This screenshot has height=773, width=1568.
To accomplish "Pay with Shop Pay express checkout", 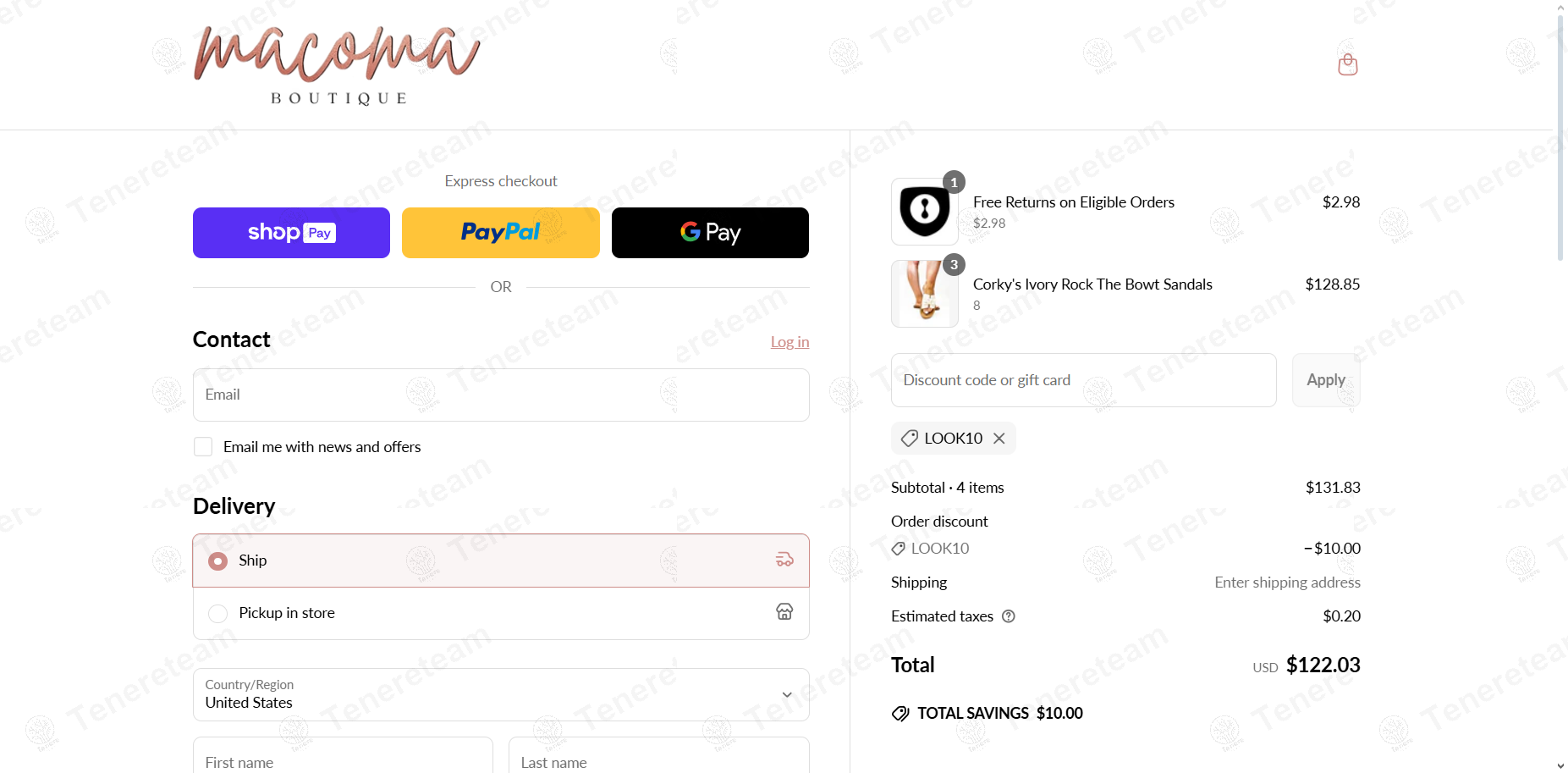I will [x=291, y=233].
